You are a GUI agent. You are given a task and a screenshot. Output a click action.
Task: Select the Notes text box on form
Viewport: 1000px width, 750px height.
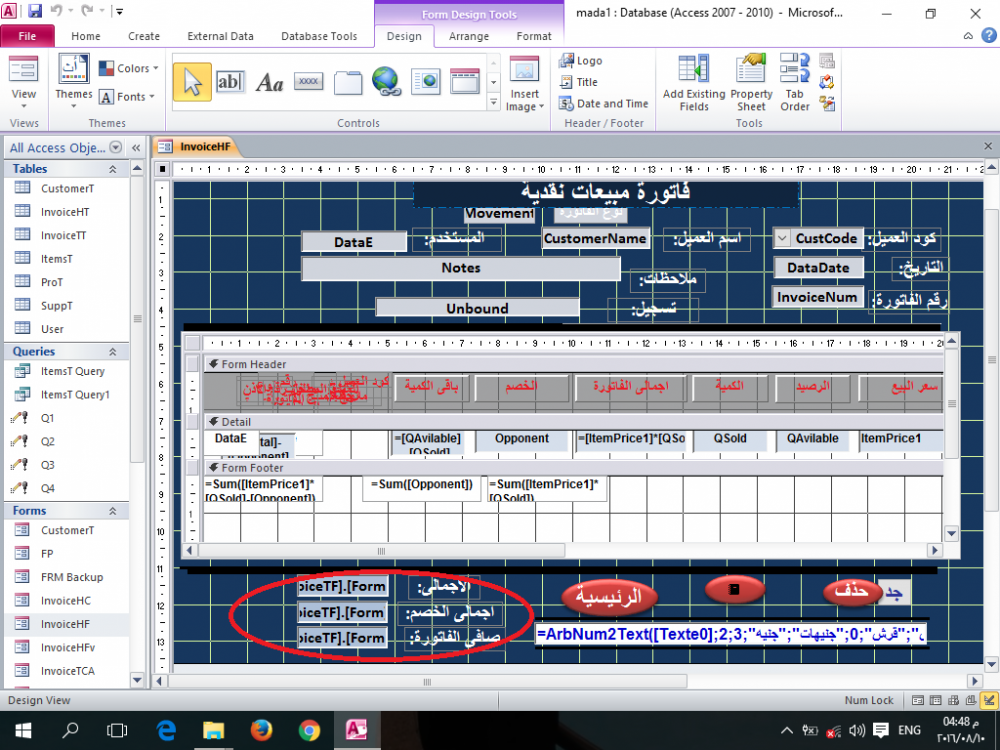[x=460, y=268]
